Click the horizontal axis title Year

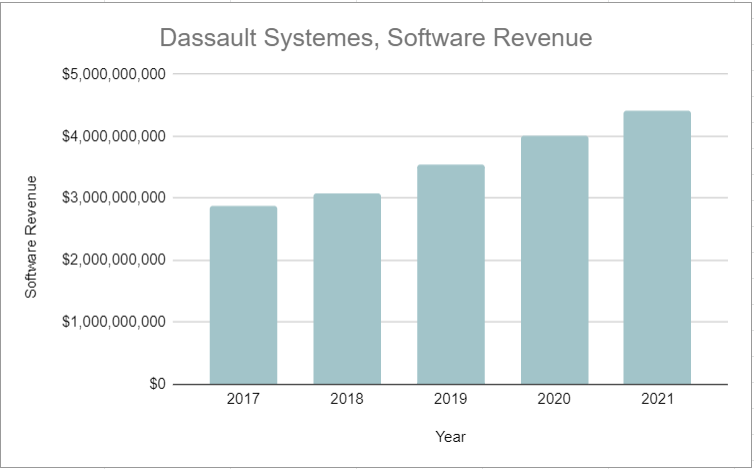coord(451,437)
